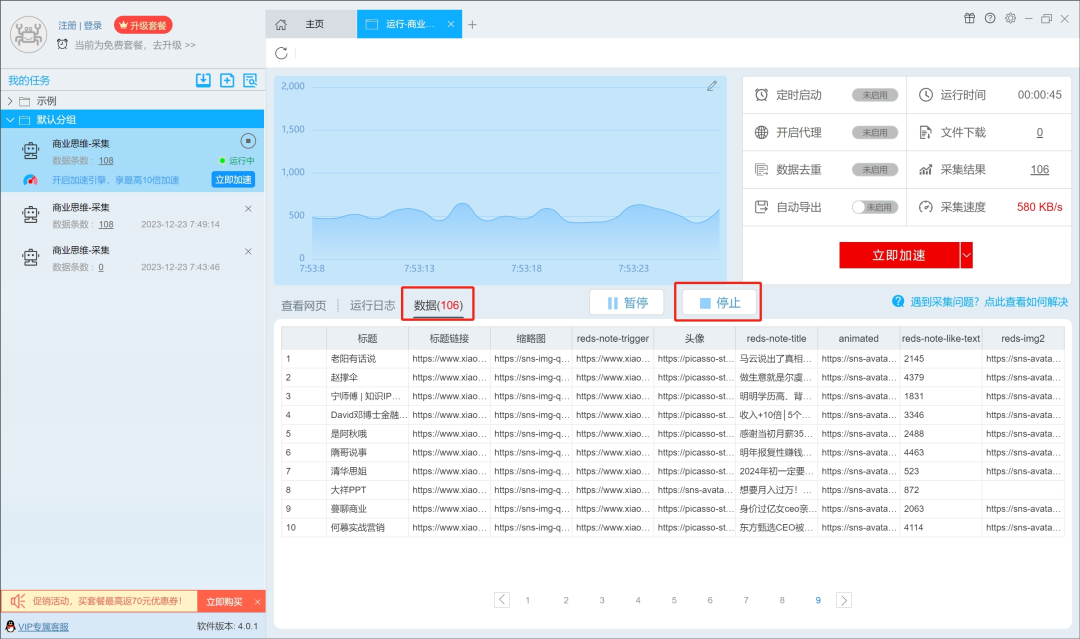The height and width of the screenshot is (639, 1080).
Task: Click the crab avatar logo
Action: pyautogui.click(x=28, y=34)
